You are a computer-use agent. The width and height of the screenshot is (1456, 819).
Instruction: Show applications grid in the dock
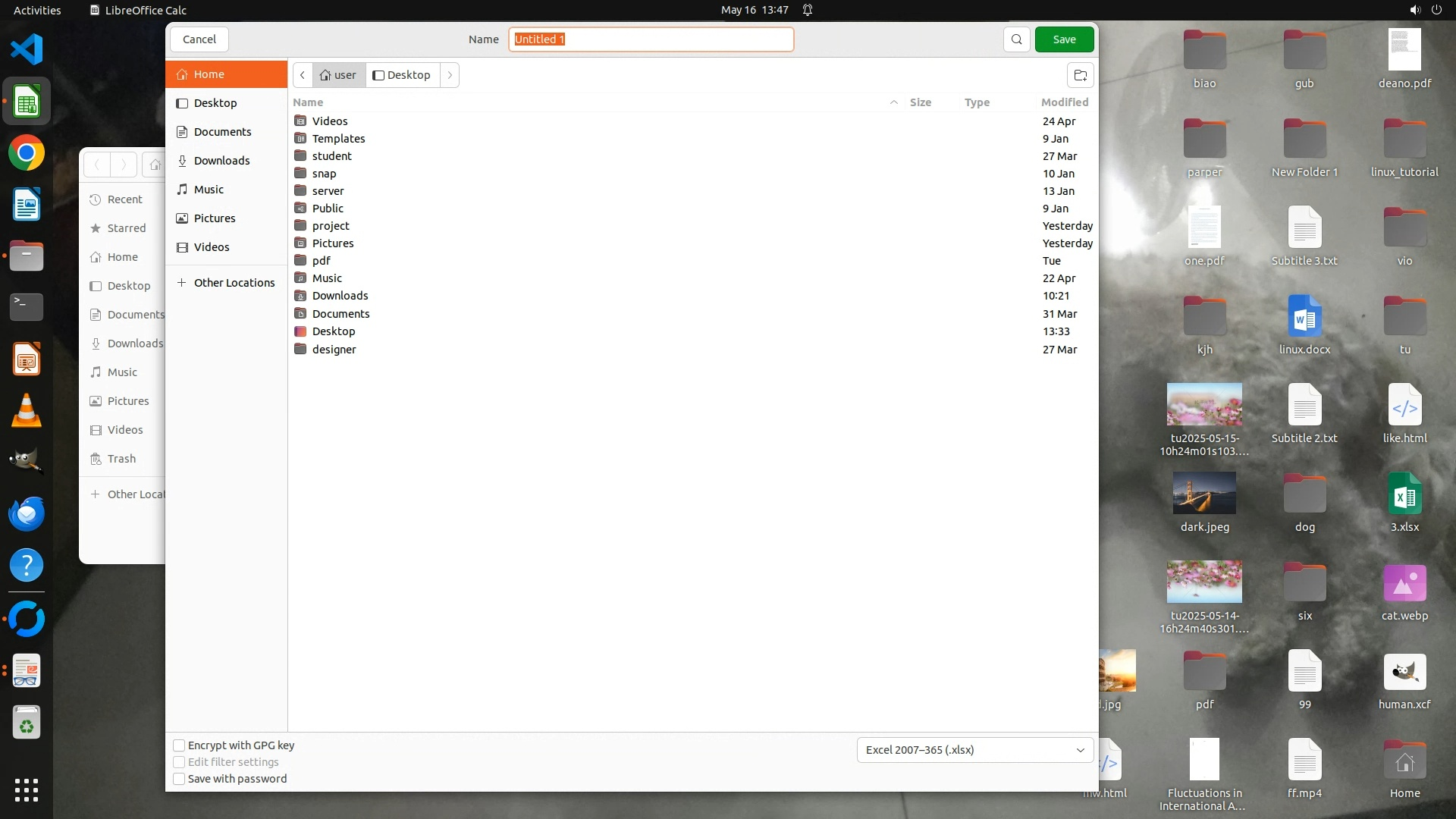coord(27,790)
